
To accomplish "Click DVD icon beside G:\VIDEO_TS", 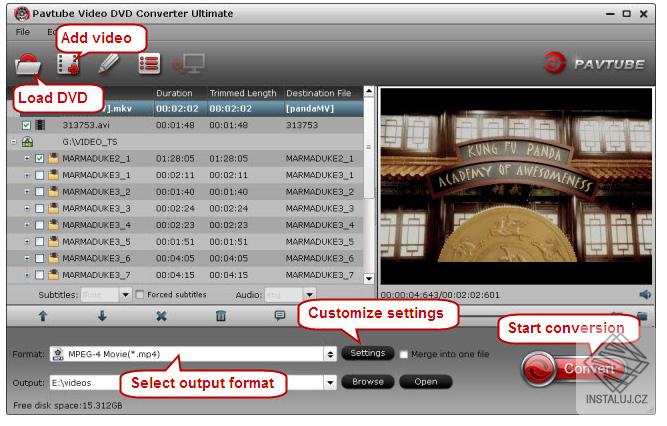I will [27, 142].
